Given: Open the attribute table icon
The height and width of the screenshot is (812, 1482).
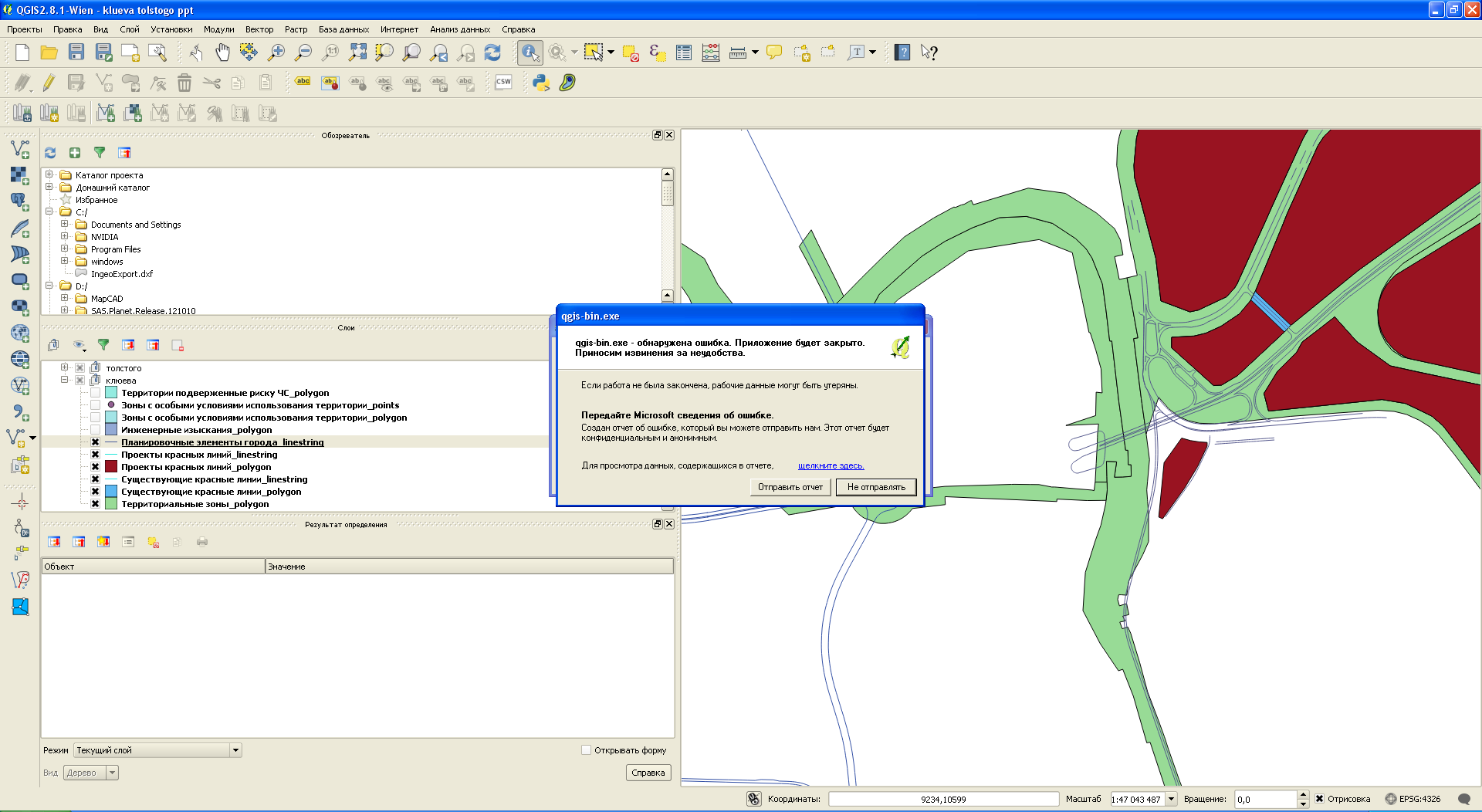Looking at the screenshot, I should click(x=683, y=52).
